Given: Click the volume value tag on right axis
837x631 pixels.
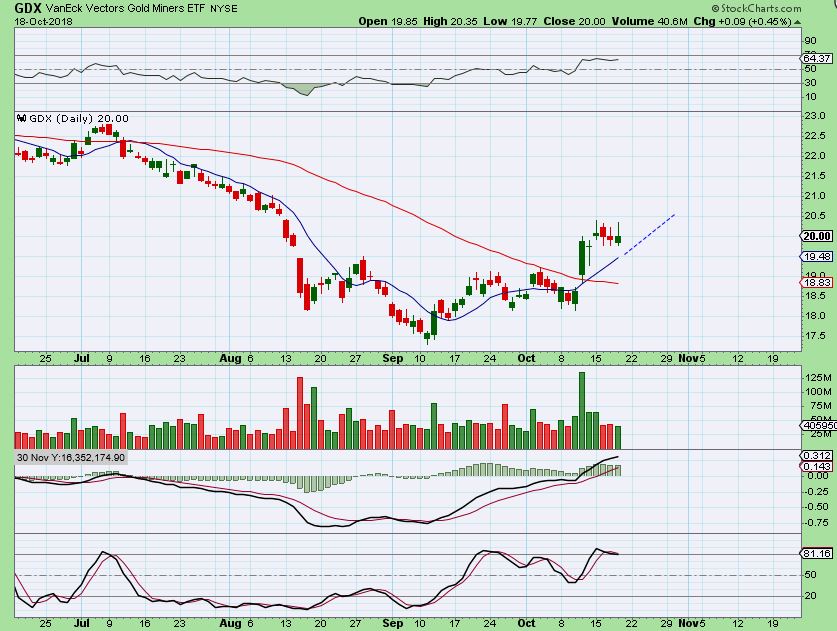Looking at the screenshot, I should (818, 424).
